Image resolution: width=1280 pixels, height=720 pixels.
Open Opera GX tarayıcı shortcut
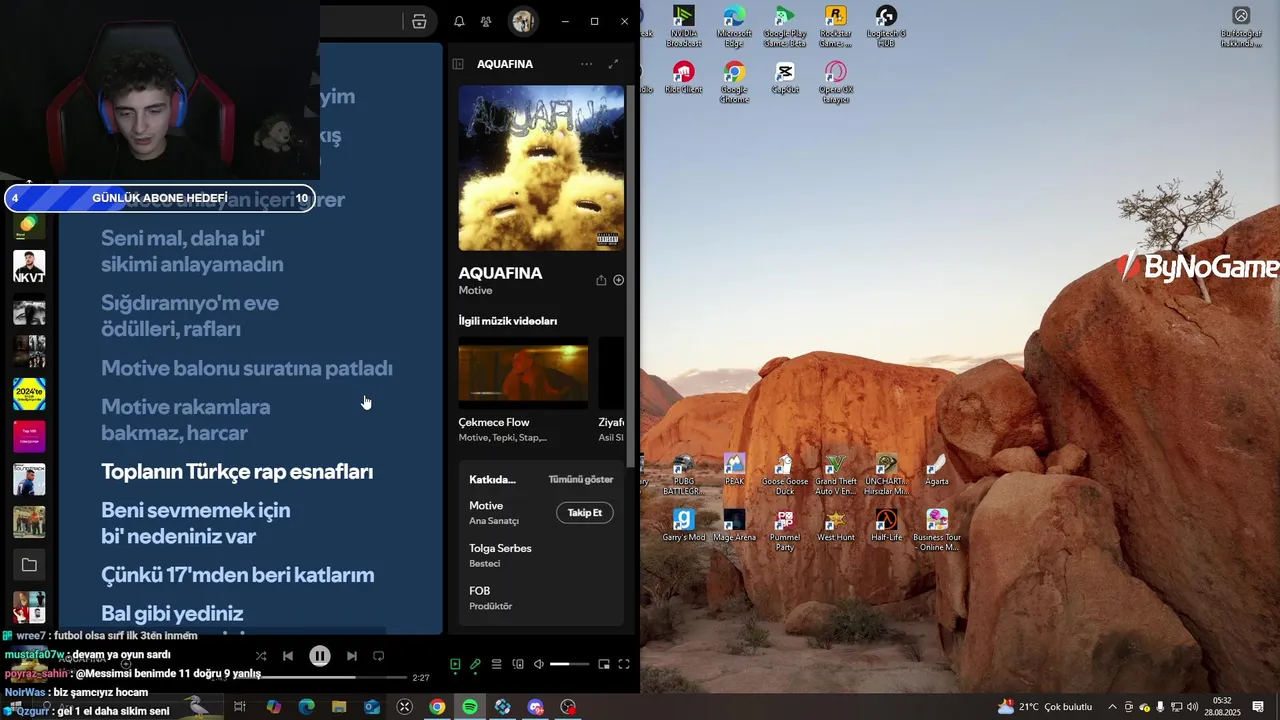(835, 83)
